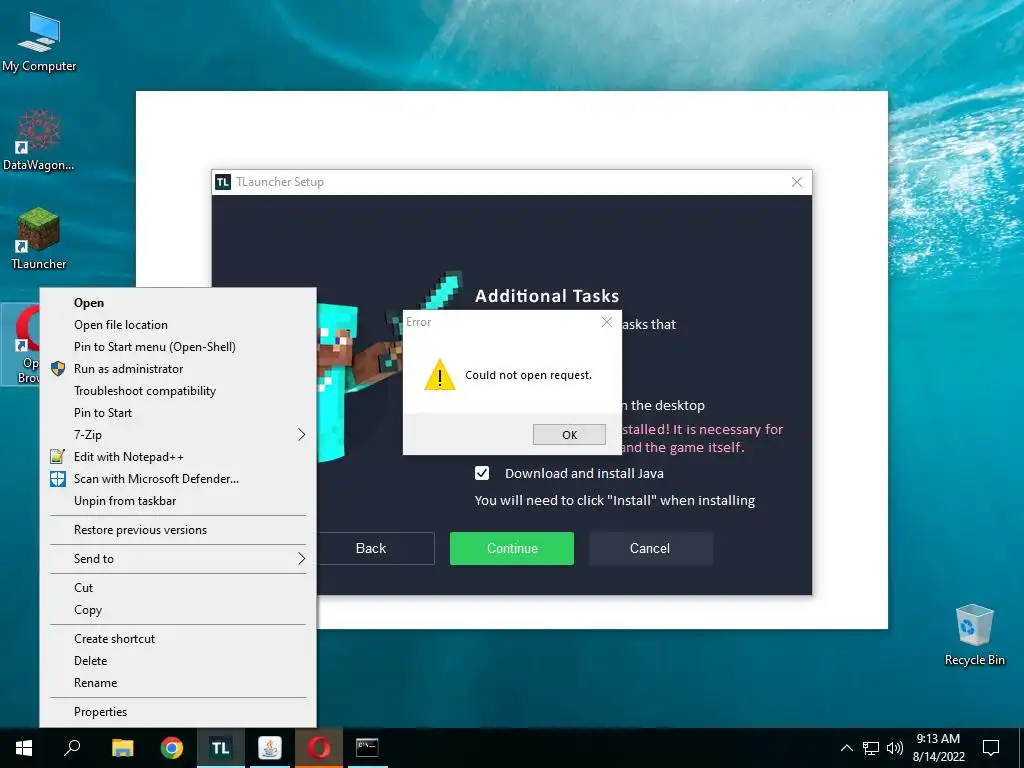The height and width of the screenshot is (768, 1024).
Task: Click the Notepad++ icon in context menu
Action: (58, 456)
